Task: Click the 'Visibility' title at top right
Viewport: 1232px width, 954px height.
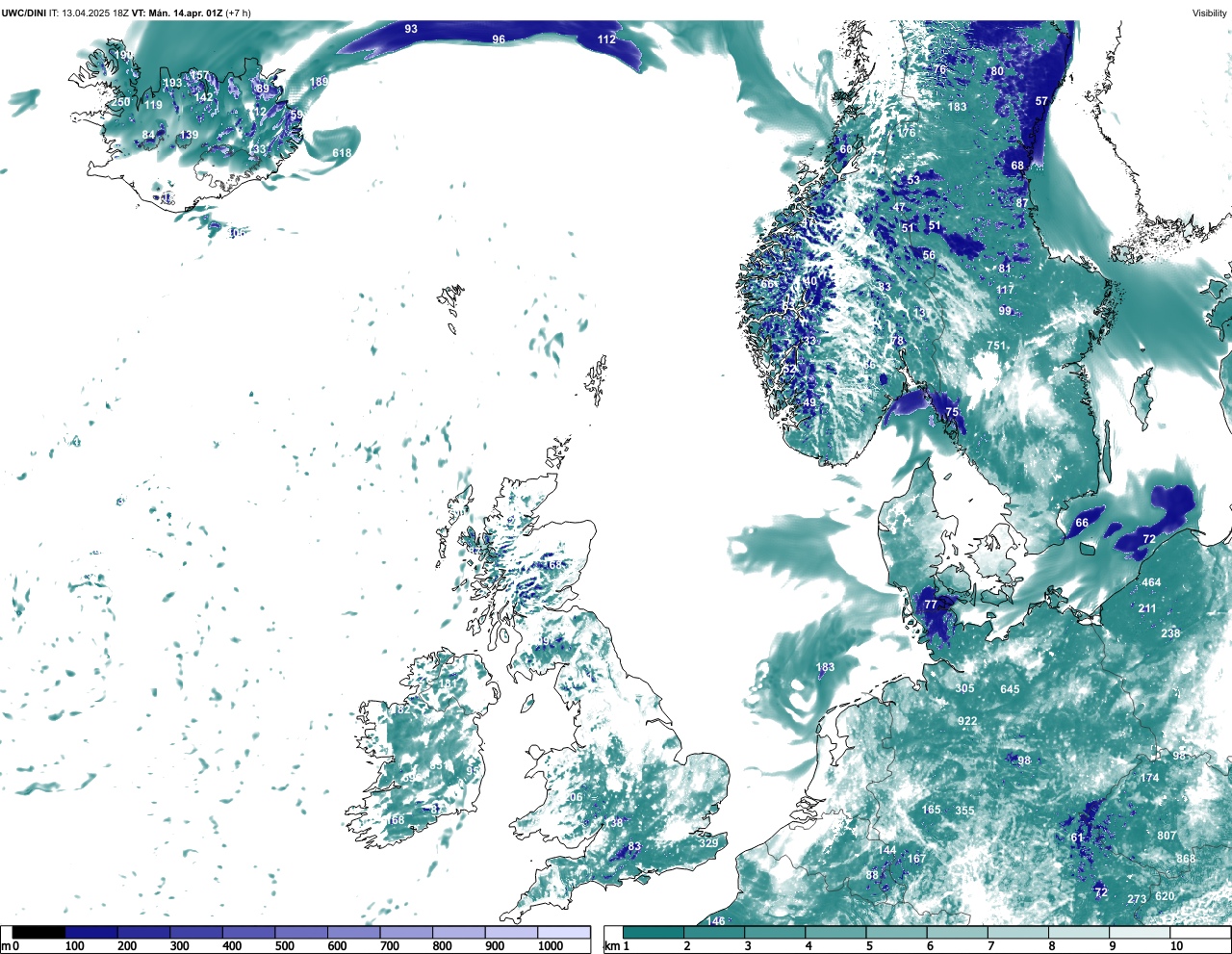Action: coord(1209,13)
